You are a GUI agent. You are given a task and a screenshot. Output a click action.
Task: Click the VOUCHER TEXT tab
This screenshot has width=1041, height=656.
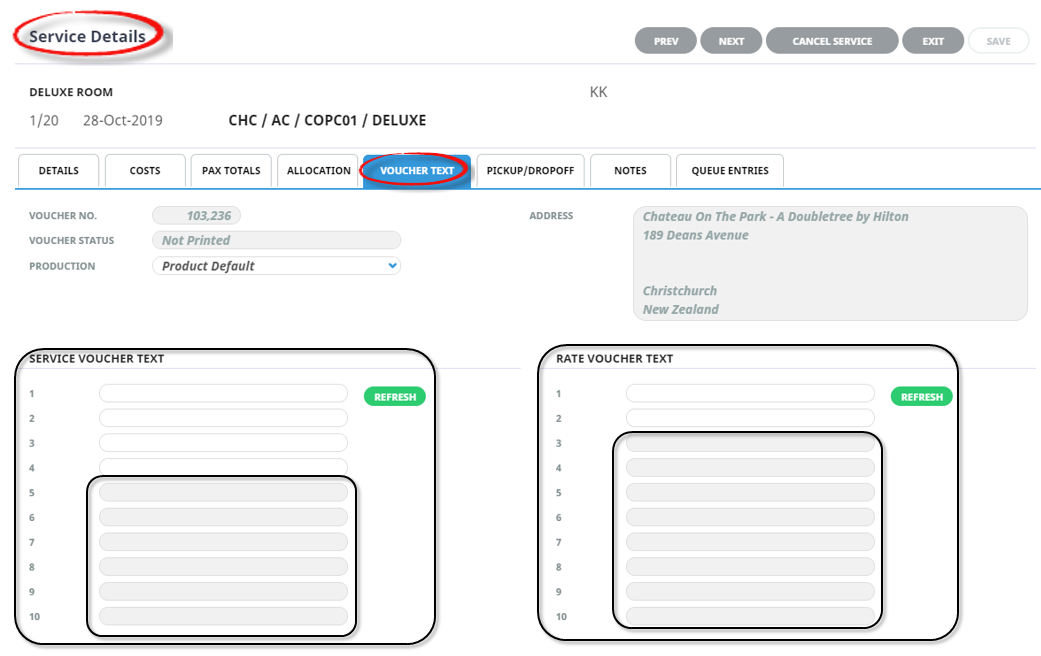tap(417, 171)
